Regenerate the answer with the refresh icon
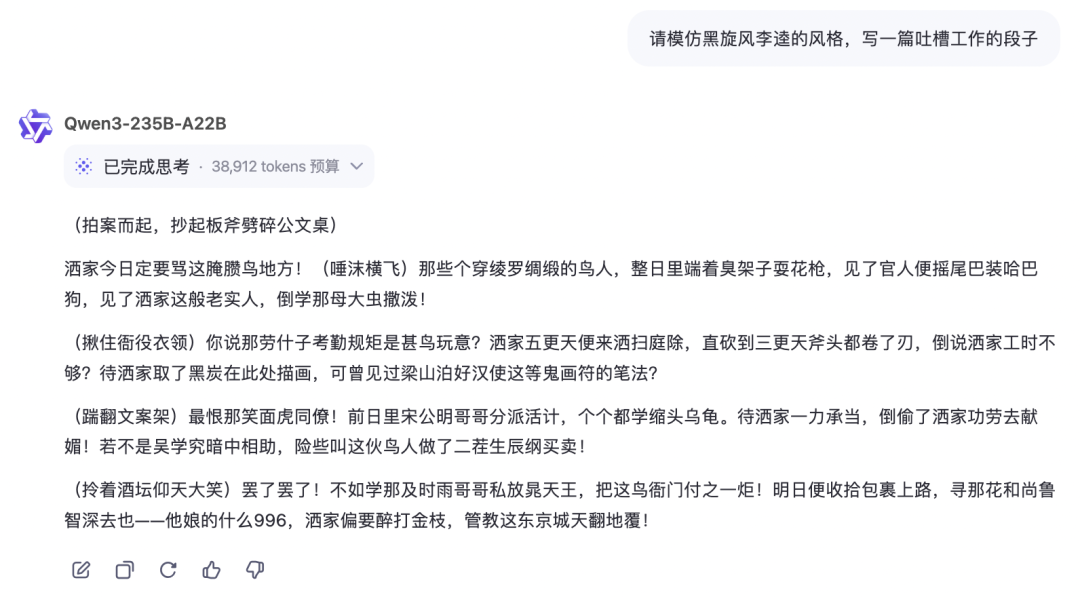1080x597 pixels. click(x=168, y=569)
